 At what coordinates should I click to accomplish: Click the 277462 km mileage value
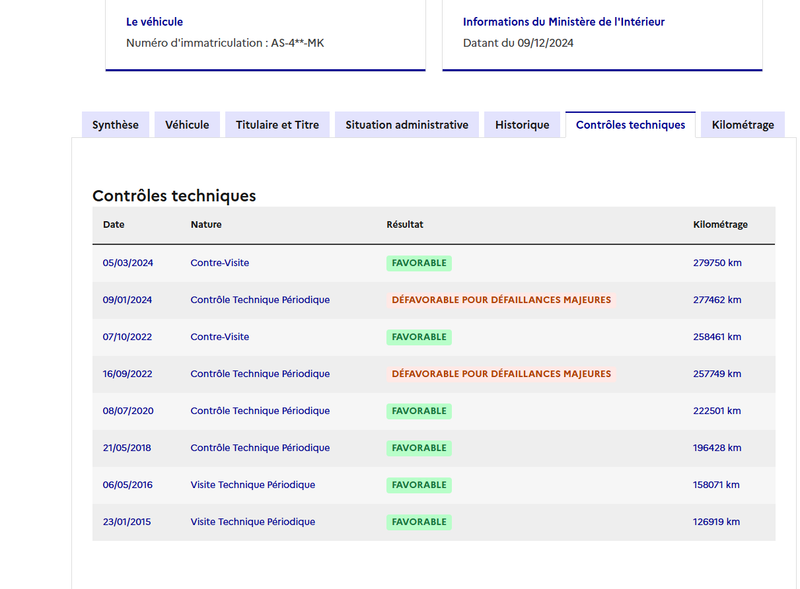(x=717, y=300)
